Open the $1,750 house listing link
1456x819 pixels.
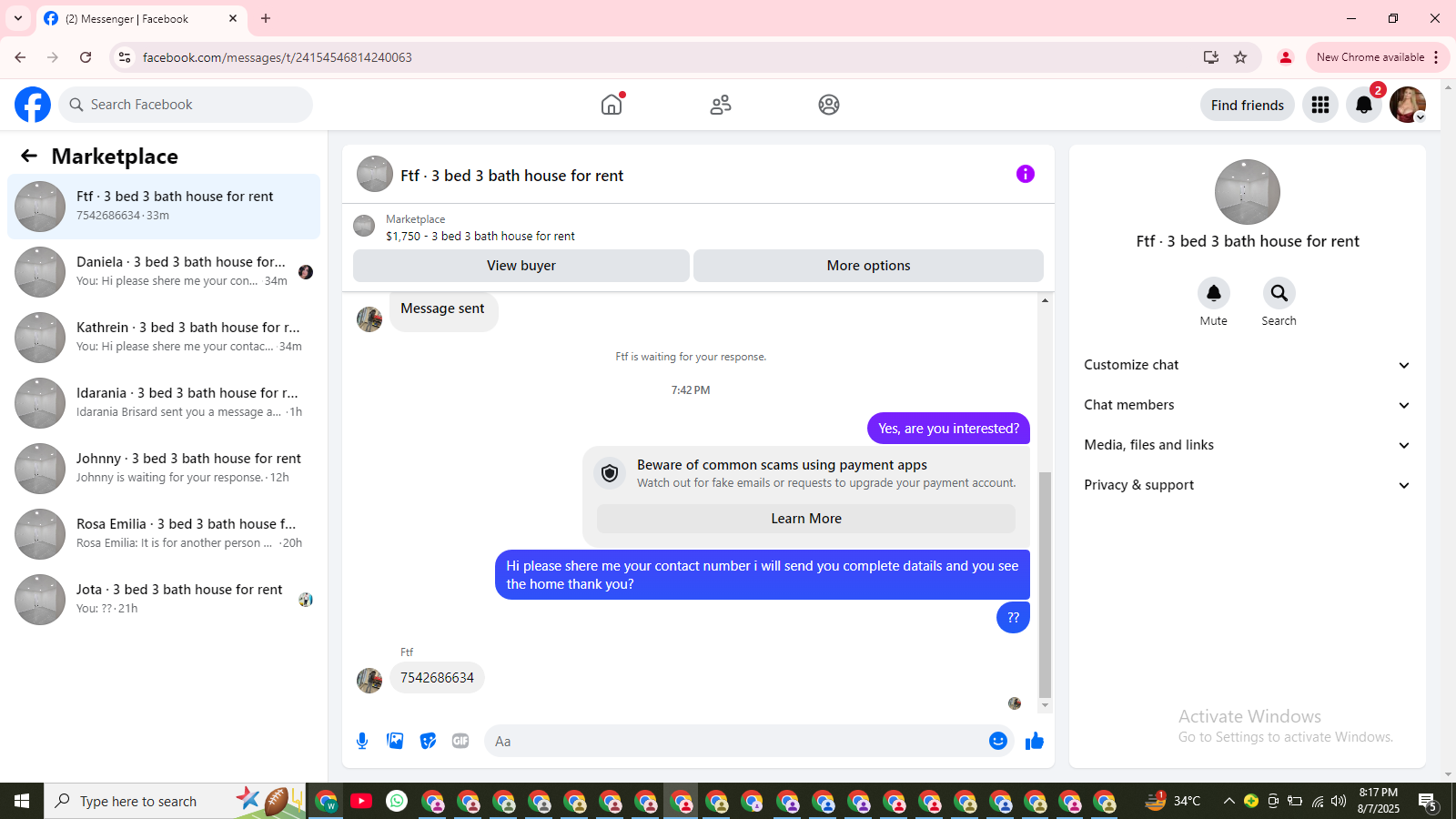[x=480, y=236]
